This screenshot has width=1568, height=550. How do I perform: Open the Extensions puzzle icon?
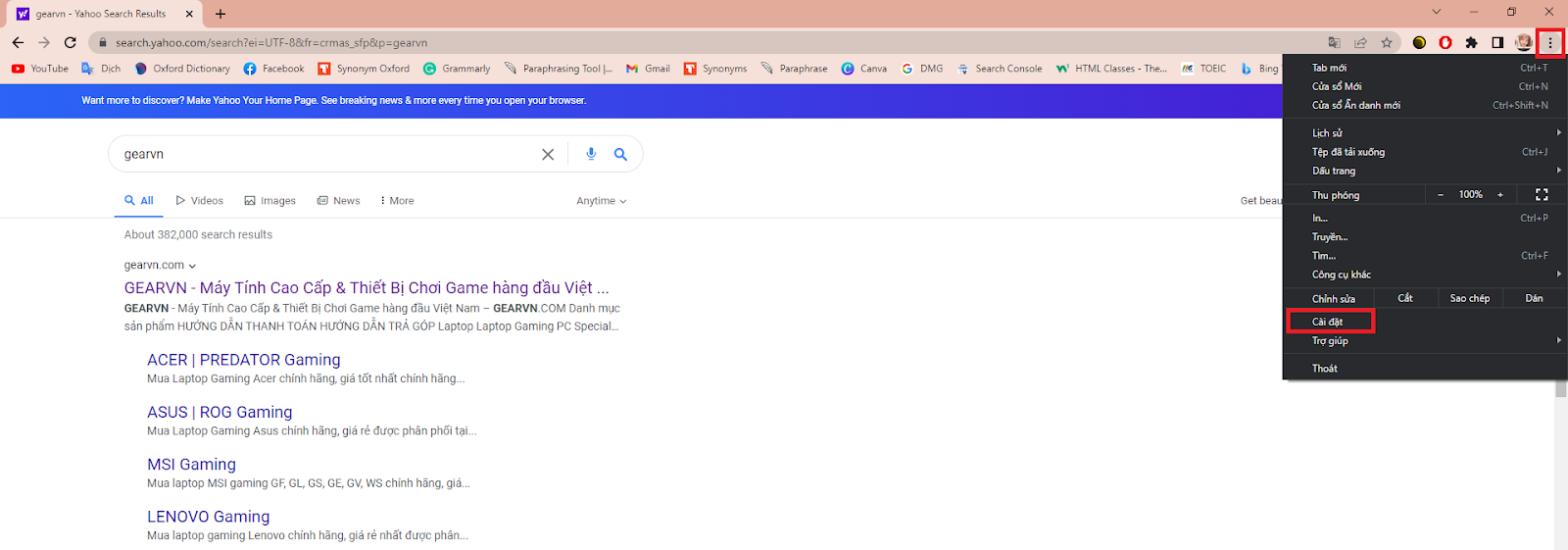click(1471, 42)
